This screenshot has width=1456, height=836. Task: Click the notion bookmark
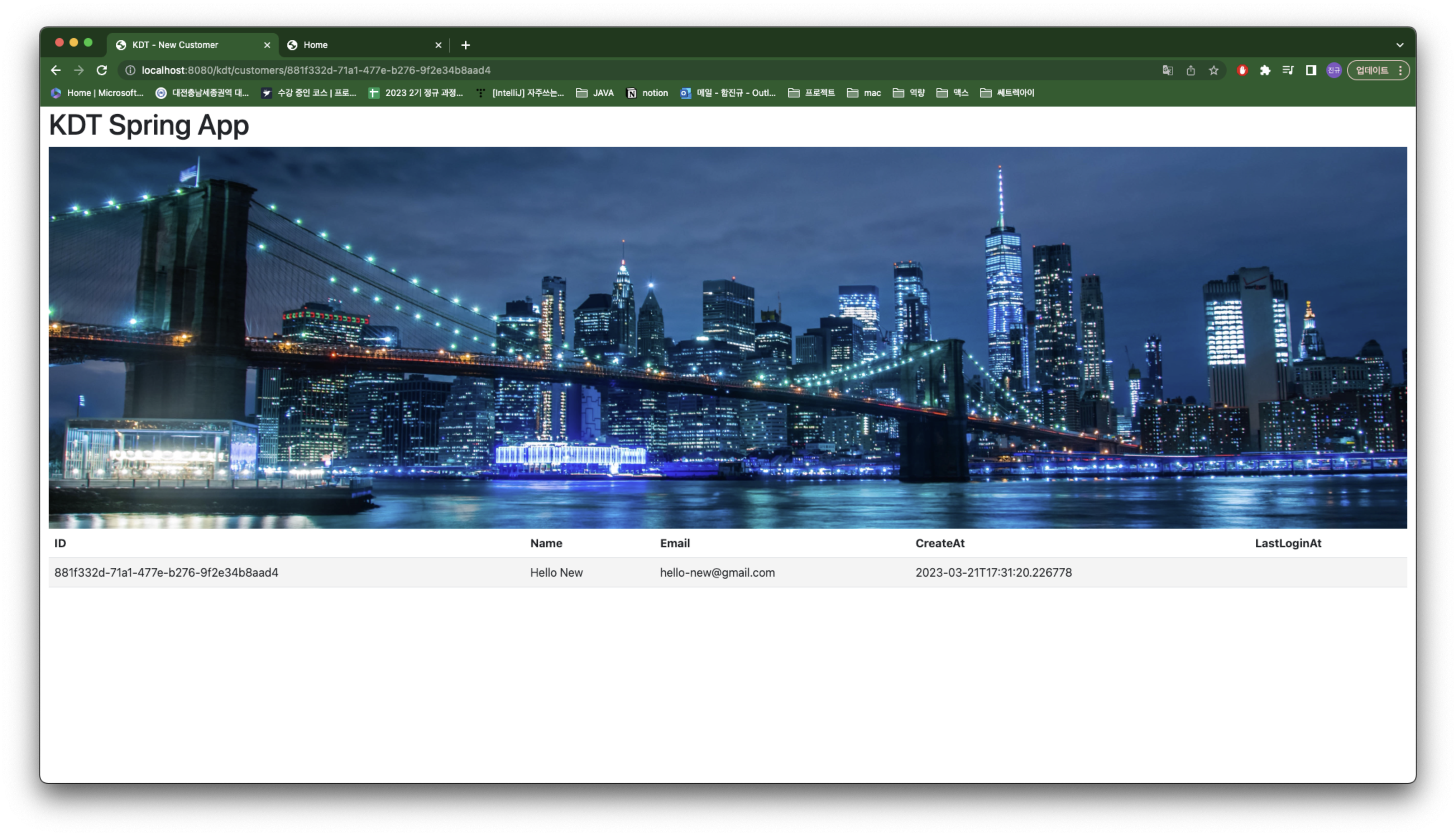coord(647,93)
